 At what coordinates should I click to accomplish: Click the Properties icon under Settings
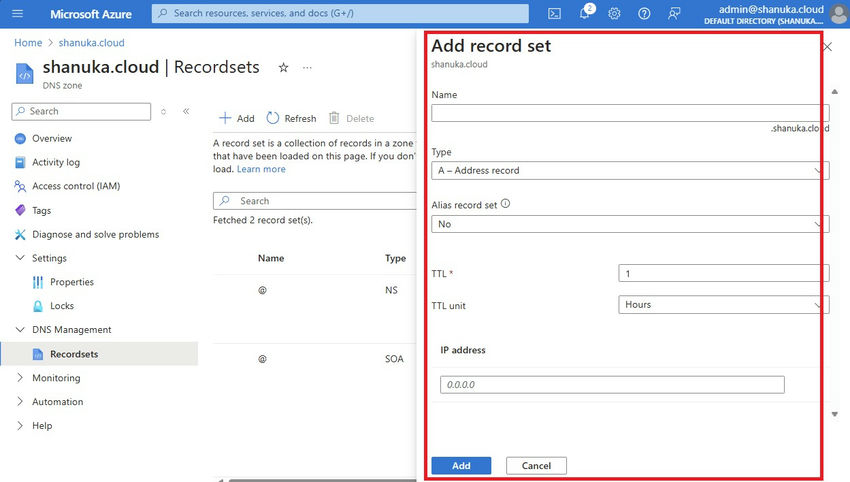tap(38, 282)
